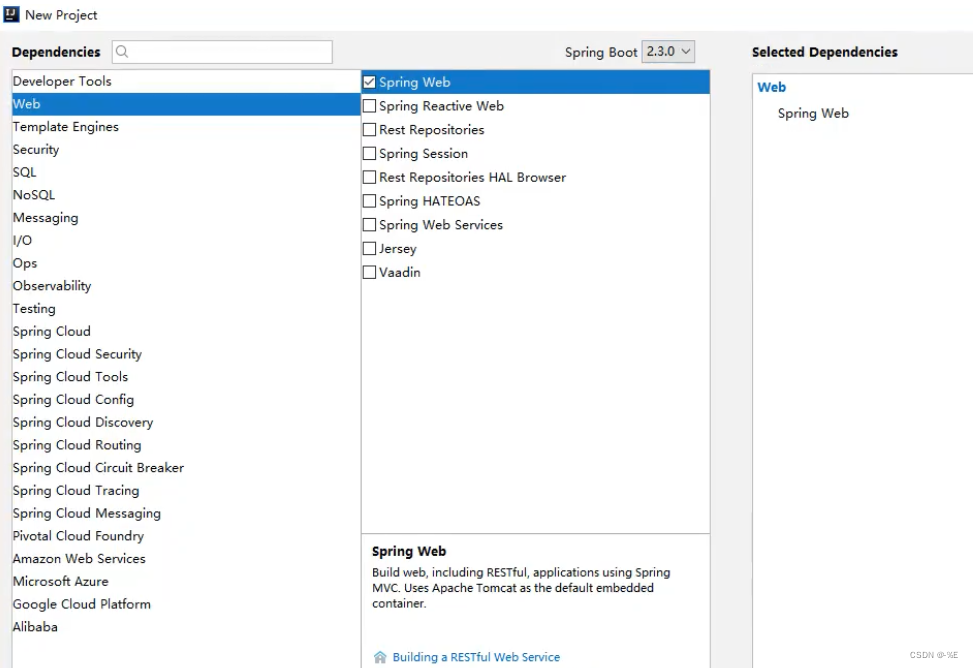Select the Testing category
This screenshot has width=973, height=668.
(x=186, y=309)
